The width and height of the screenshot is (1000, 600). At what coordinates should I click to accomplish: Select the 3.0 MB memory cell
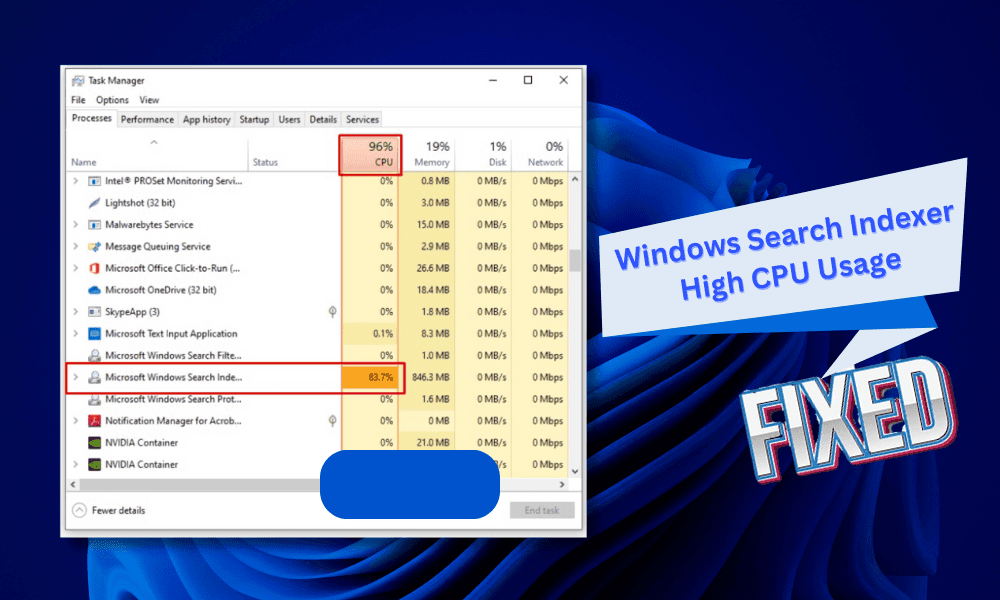[427, 203]
